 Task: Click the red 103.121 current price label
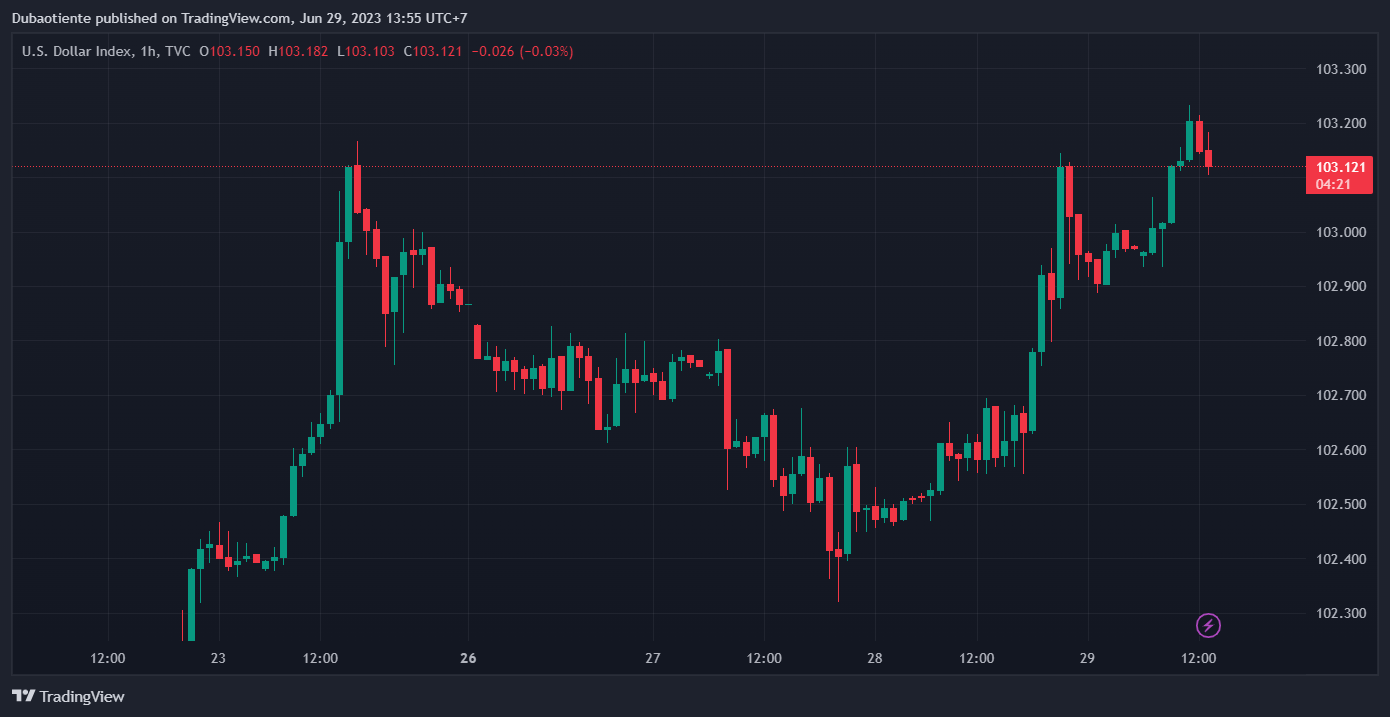point(1340,167)
